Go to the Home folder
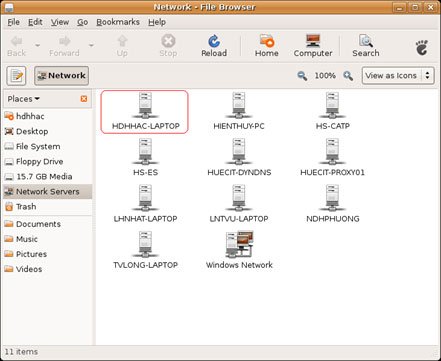This screenshot has width=441, height=361. click(267, 46)
